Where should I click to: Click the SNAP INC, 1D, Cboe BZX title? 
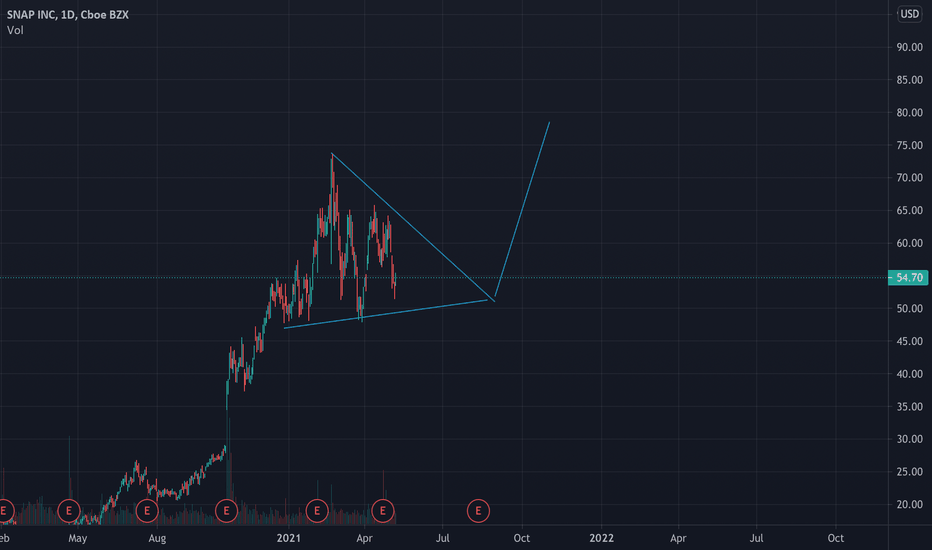pos(68,15)
